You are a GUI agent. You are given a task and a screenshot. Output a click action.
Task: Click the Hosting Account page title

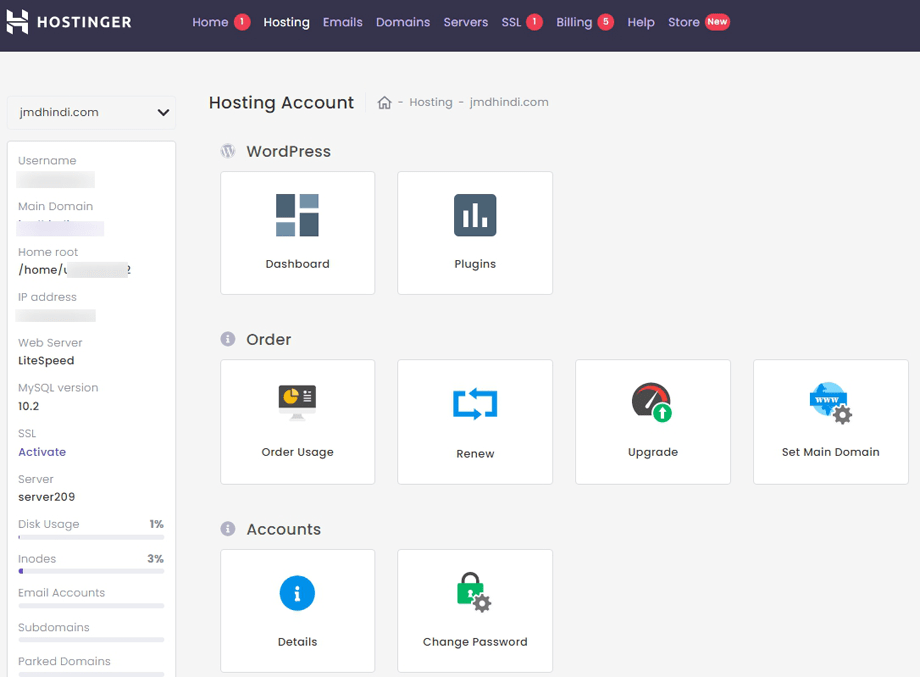pyautogui.click(x=282, y=103)
